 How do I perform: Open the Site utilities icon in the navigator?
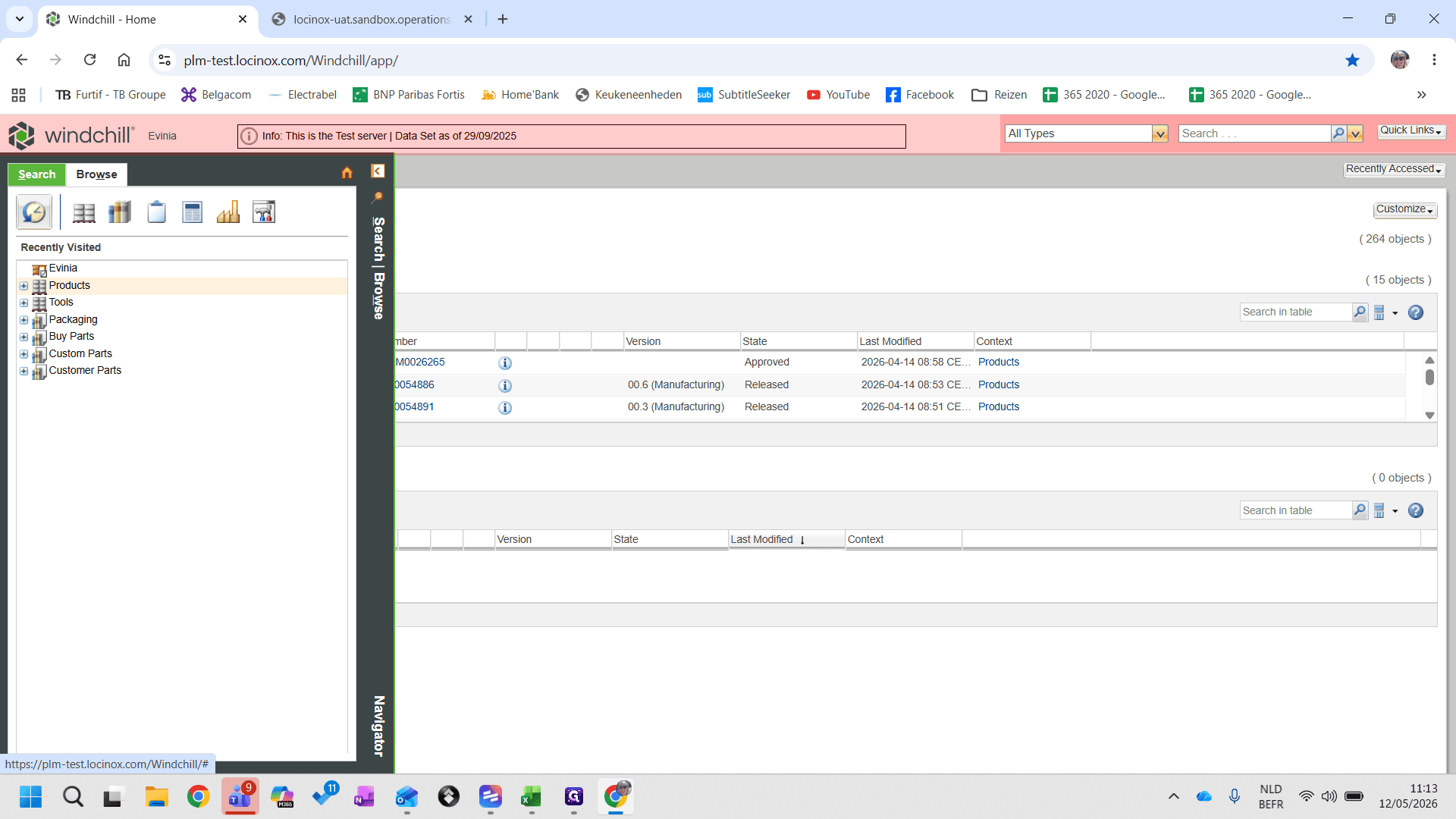(264, 212)
